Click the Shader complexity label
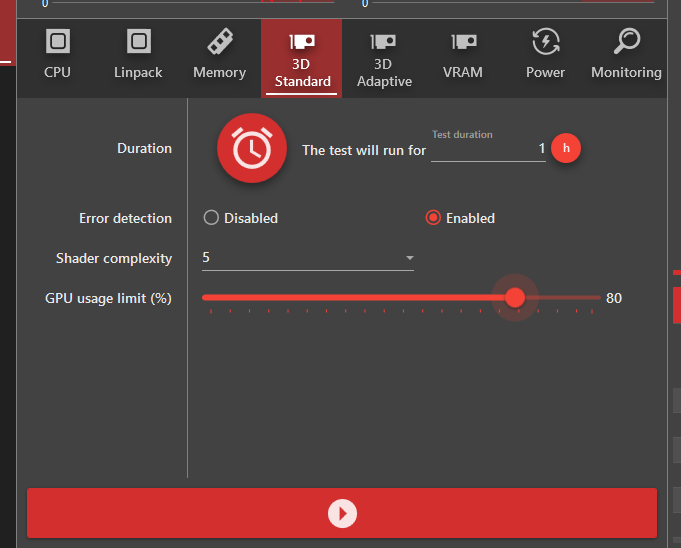This screenshot has width=681, height=548. coord(114,258)
